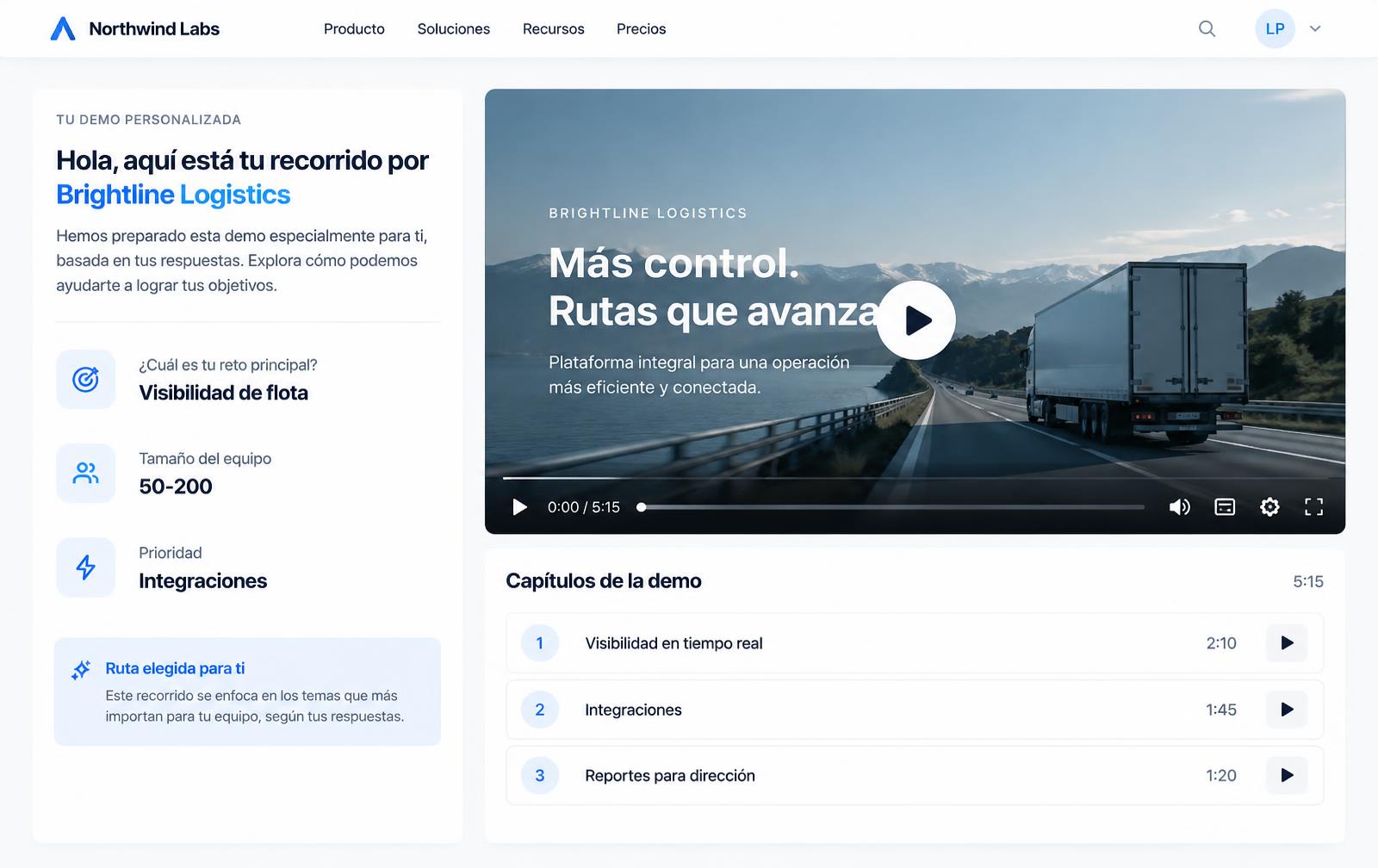
Task: Click the 1:45 chapter duration
Action: 1221,710
